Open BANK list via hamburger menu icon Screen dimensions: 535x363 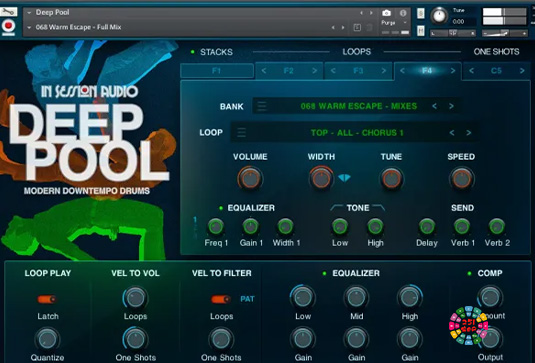(x=262, y=106)
